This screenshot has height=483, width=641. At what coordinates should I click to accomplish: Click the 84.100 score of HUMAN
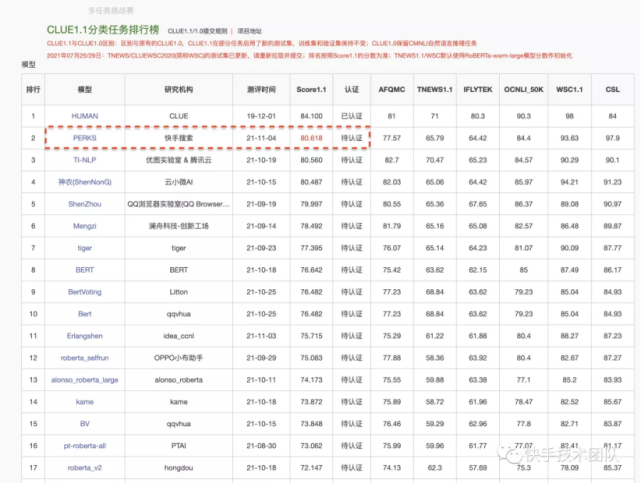coord(312,116)
